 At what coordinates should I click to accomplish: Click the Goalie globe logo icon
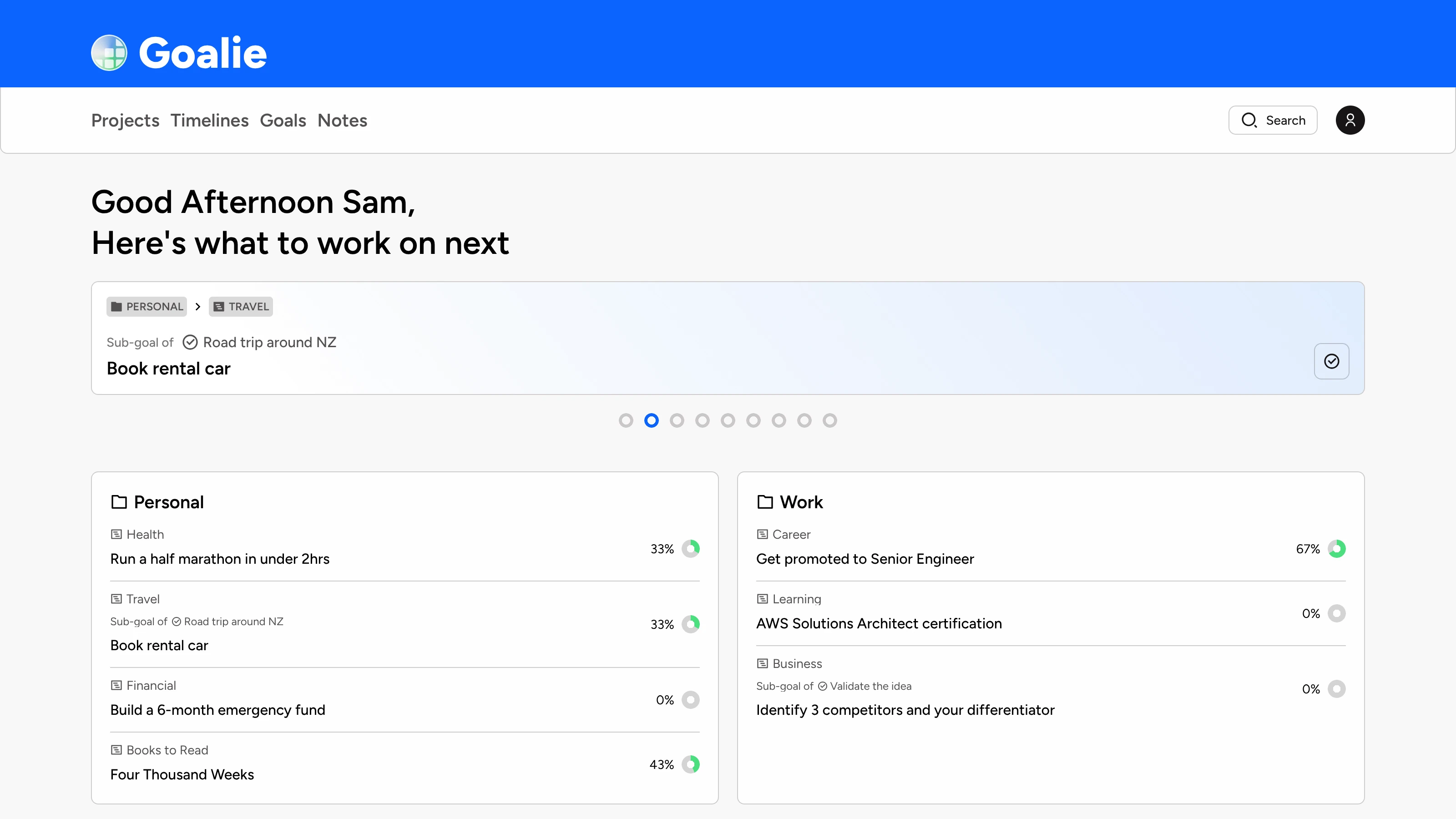[x=109, y=53]
